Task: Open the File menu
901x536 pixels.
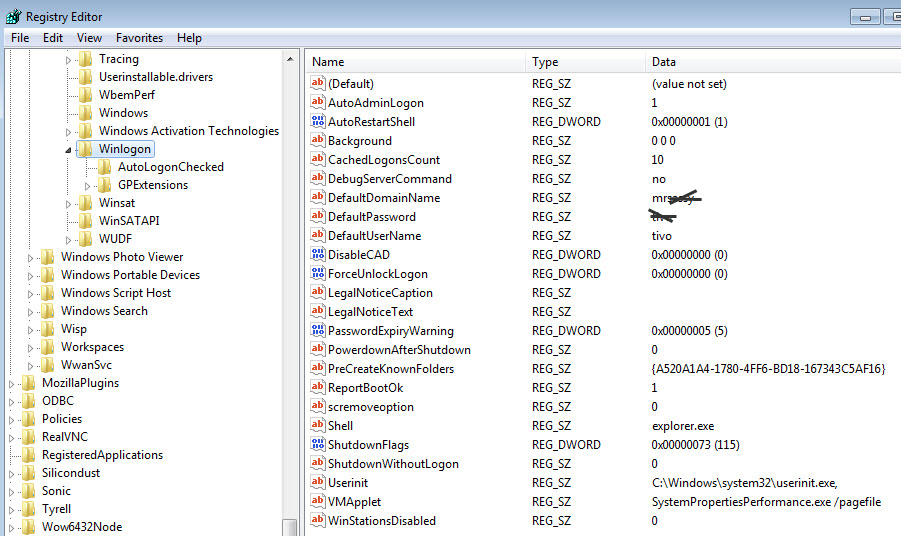Action: tap(20, 38)
